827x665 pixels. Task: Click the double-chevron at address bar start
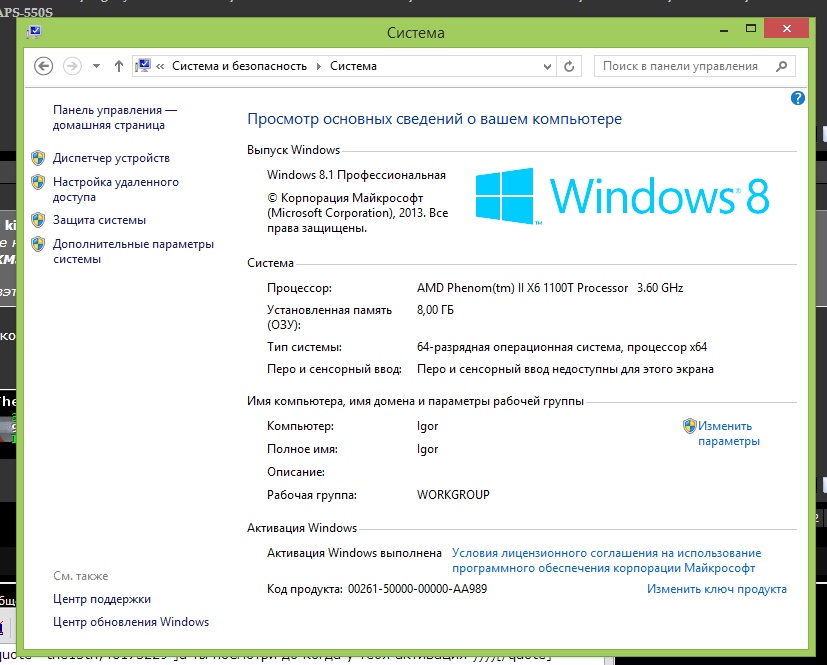160,66
